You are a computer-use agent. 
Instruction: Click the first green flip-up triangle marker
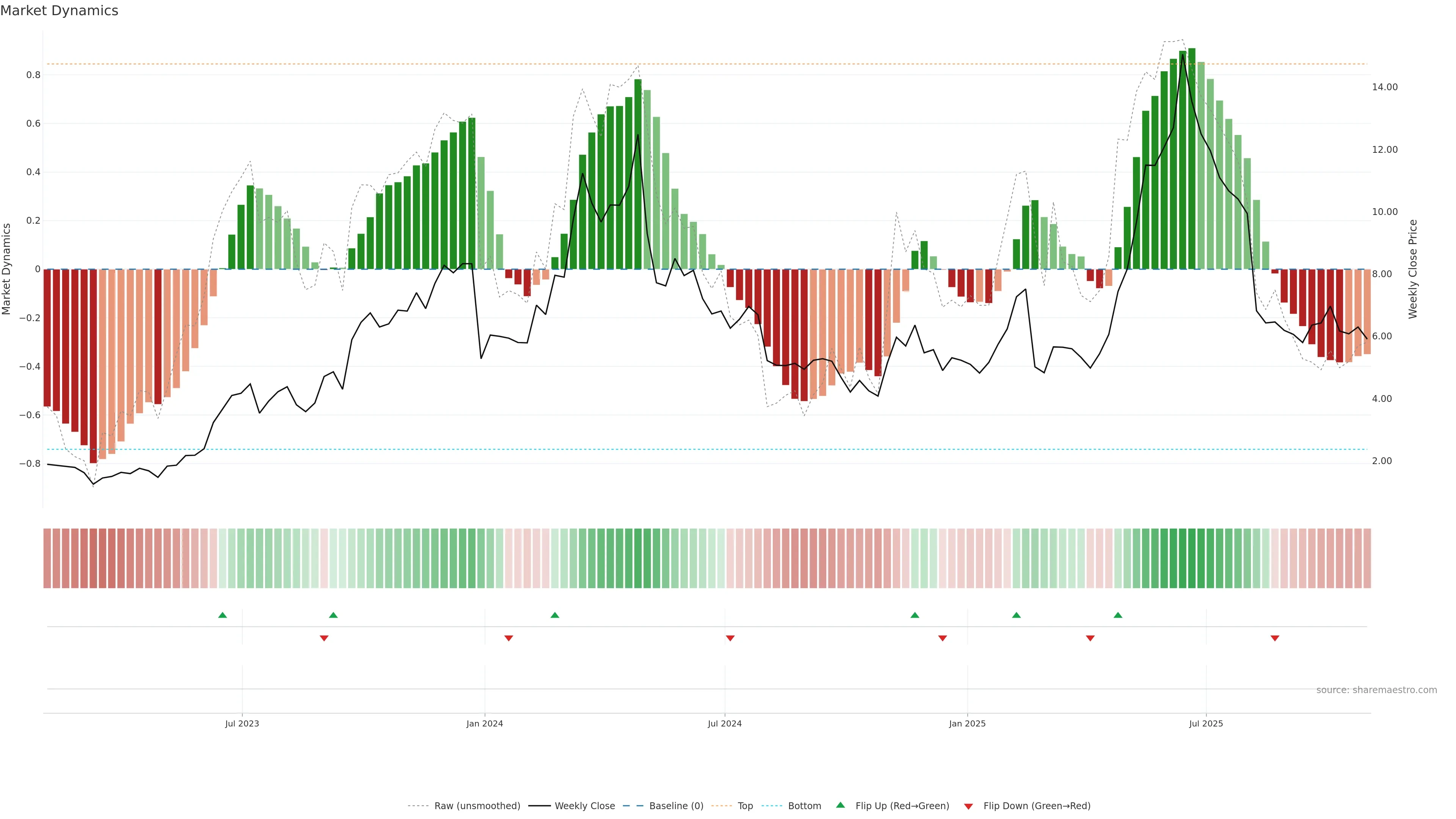click(222, 615)
